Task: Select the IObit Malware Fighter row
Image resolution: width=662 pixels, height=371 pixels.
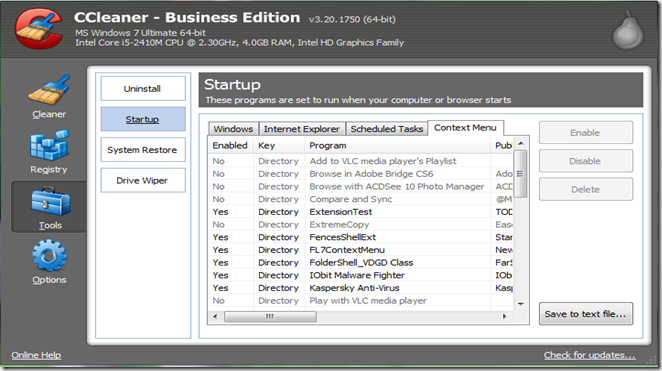Action: [x=361, y=275]
